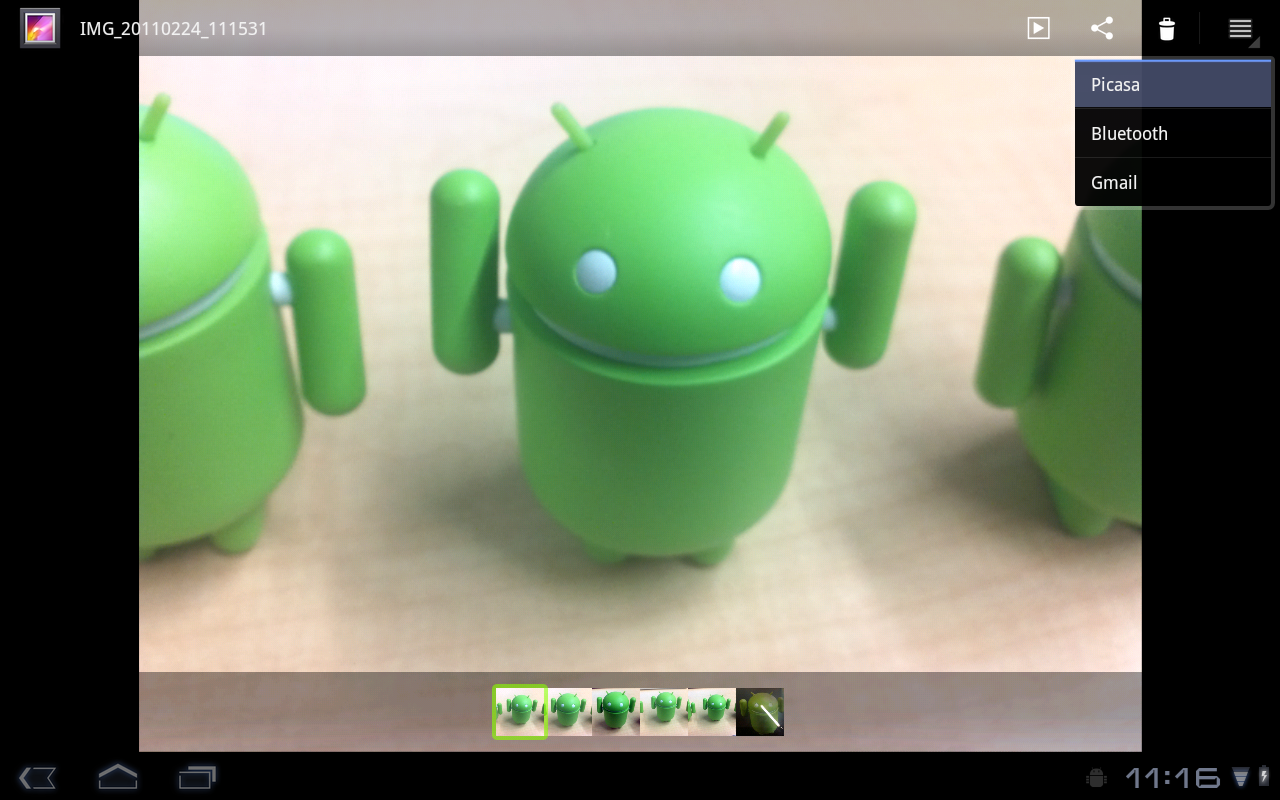Select the first highlighted thumbnail
Viewport: 1280px width, 800px height.
(x=520, y=712)
